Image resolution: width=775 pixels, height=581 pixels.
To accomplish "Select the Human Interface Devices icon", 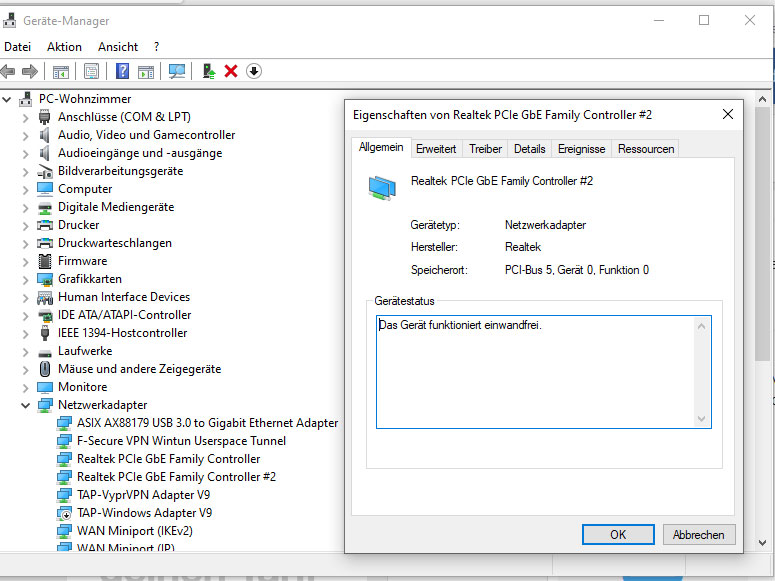I will click(x=44, y=297).
